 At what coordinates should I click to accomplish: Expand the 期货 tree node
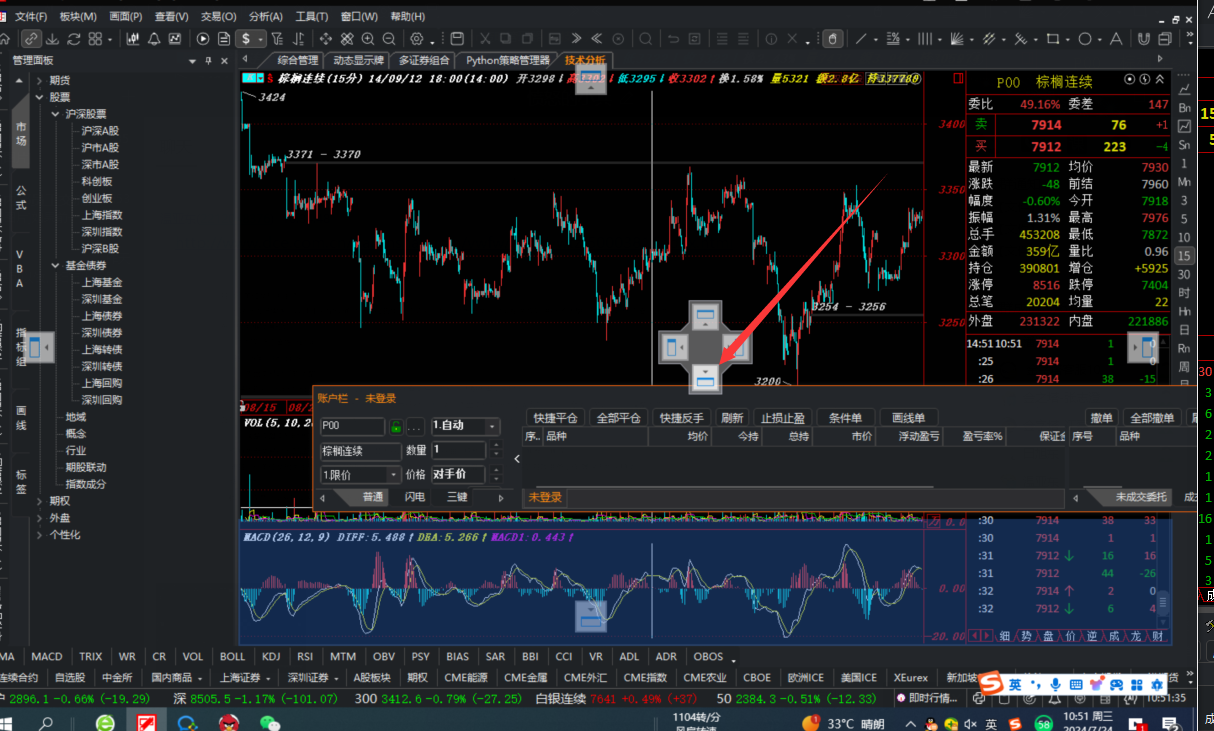[39, 80]
